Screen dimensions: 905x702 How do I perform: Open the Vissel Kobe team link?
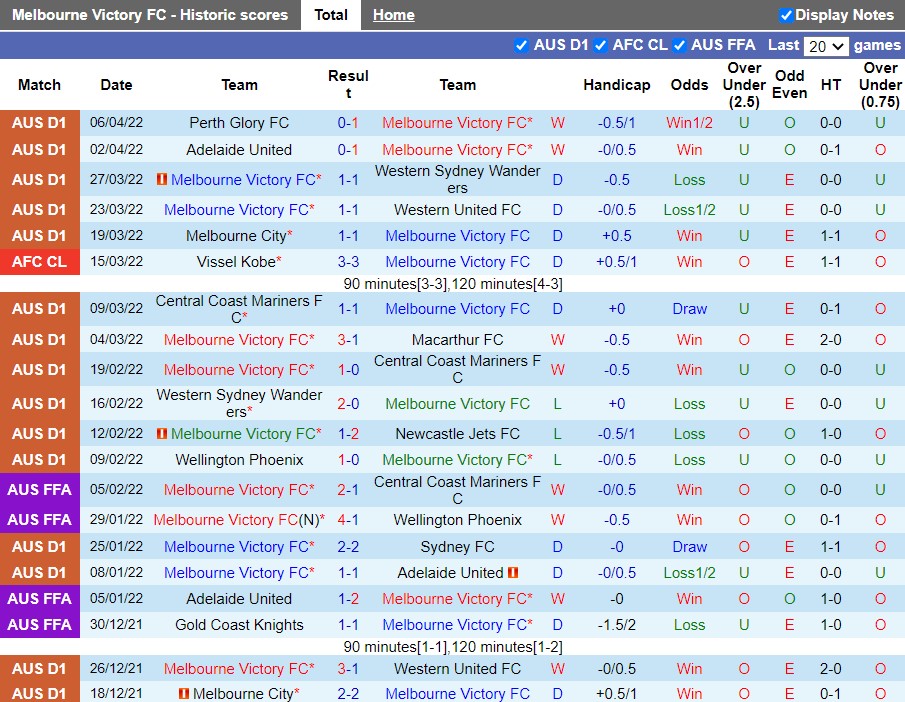tap(235, 262)
